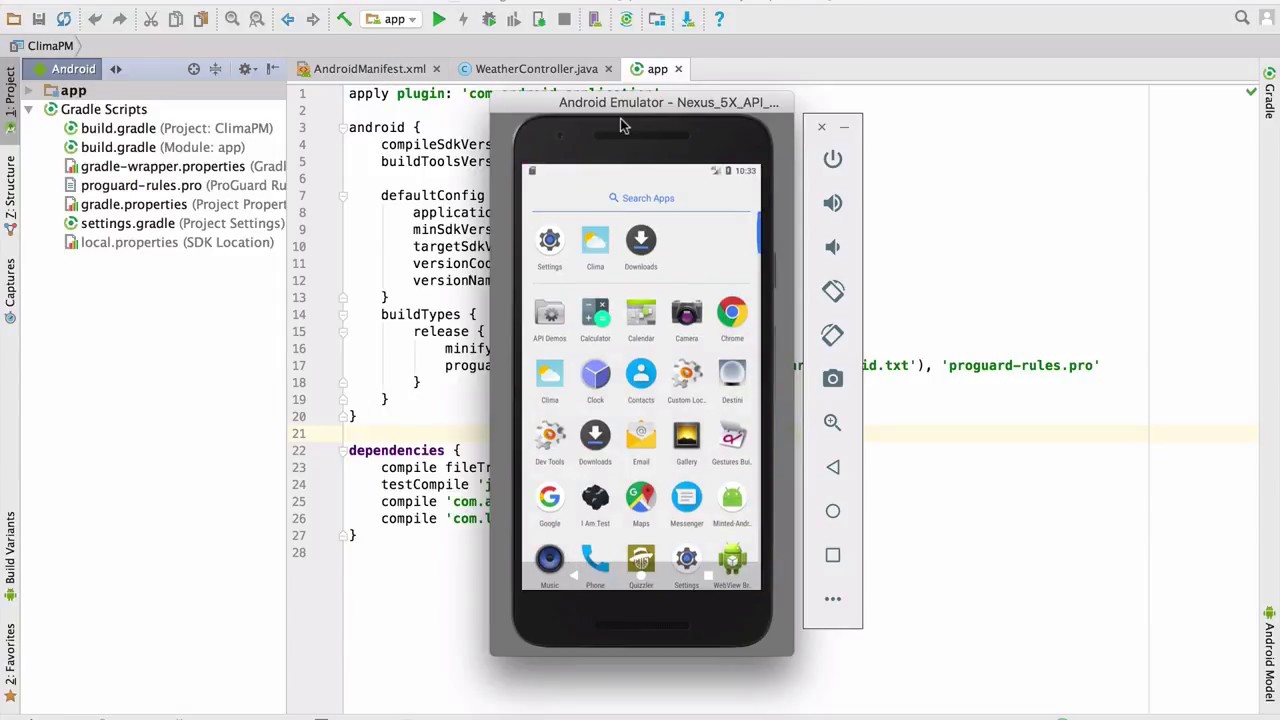1280x720 pixels.
Task: Select local.properties (SDK Location)
Action: coord(168,242)
